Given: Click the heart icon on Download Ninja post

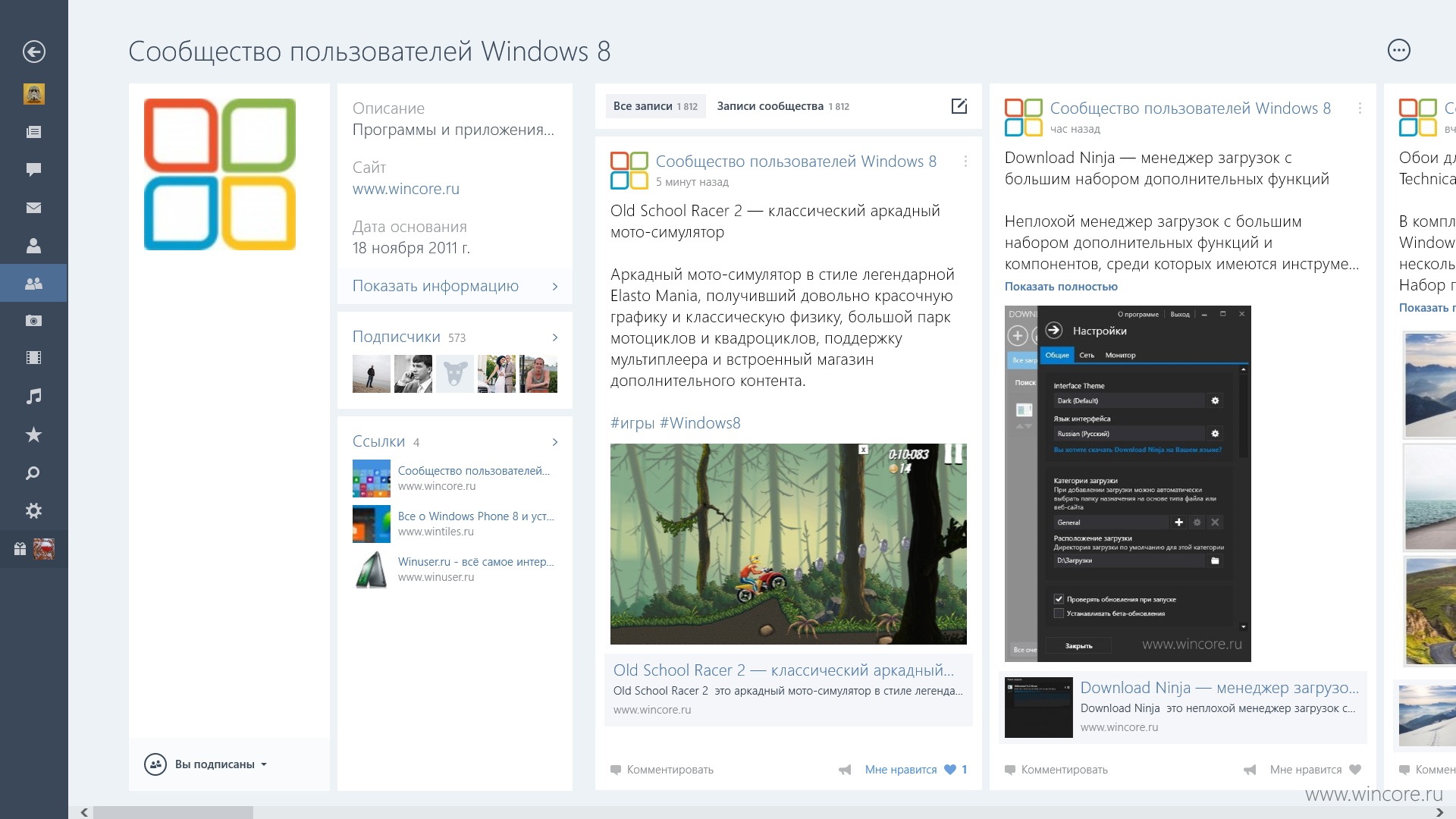Looking at the screenshot, I should [1355, 770].
